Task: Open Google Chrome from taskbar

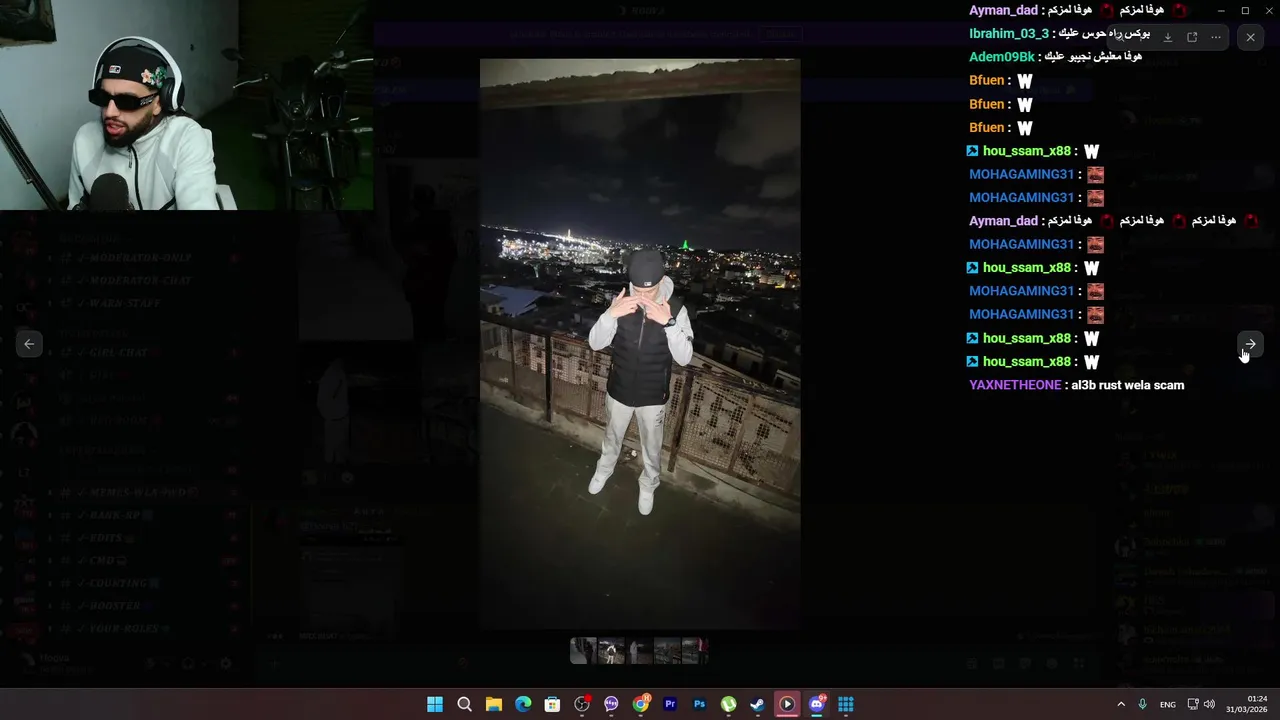Action: tap(641, 704)
